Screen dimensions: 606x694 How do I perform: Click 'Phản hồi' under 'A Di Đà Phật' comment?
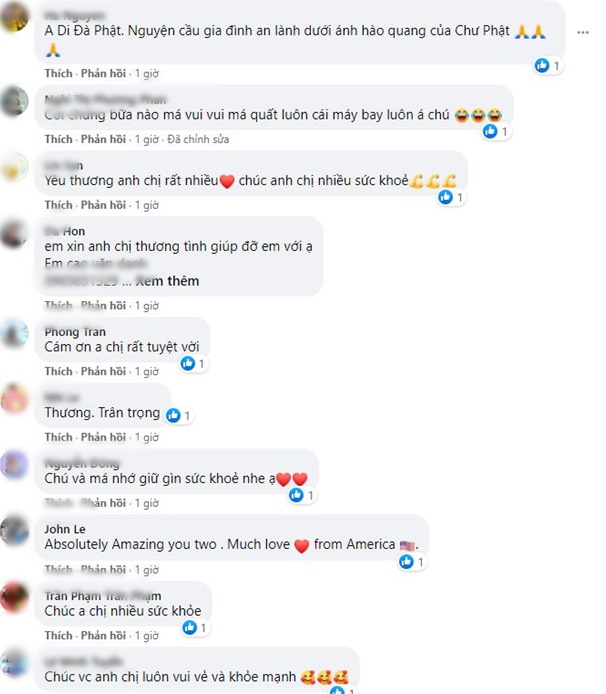(103, 73)
